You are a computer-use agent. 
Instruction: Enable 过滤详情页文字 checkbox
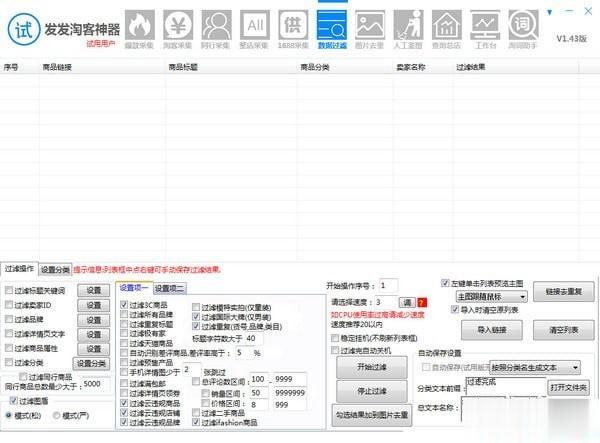tap(9, 334)
